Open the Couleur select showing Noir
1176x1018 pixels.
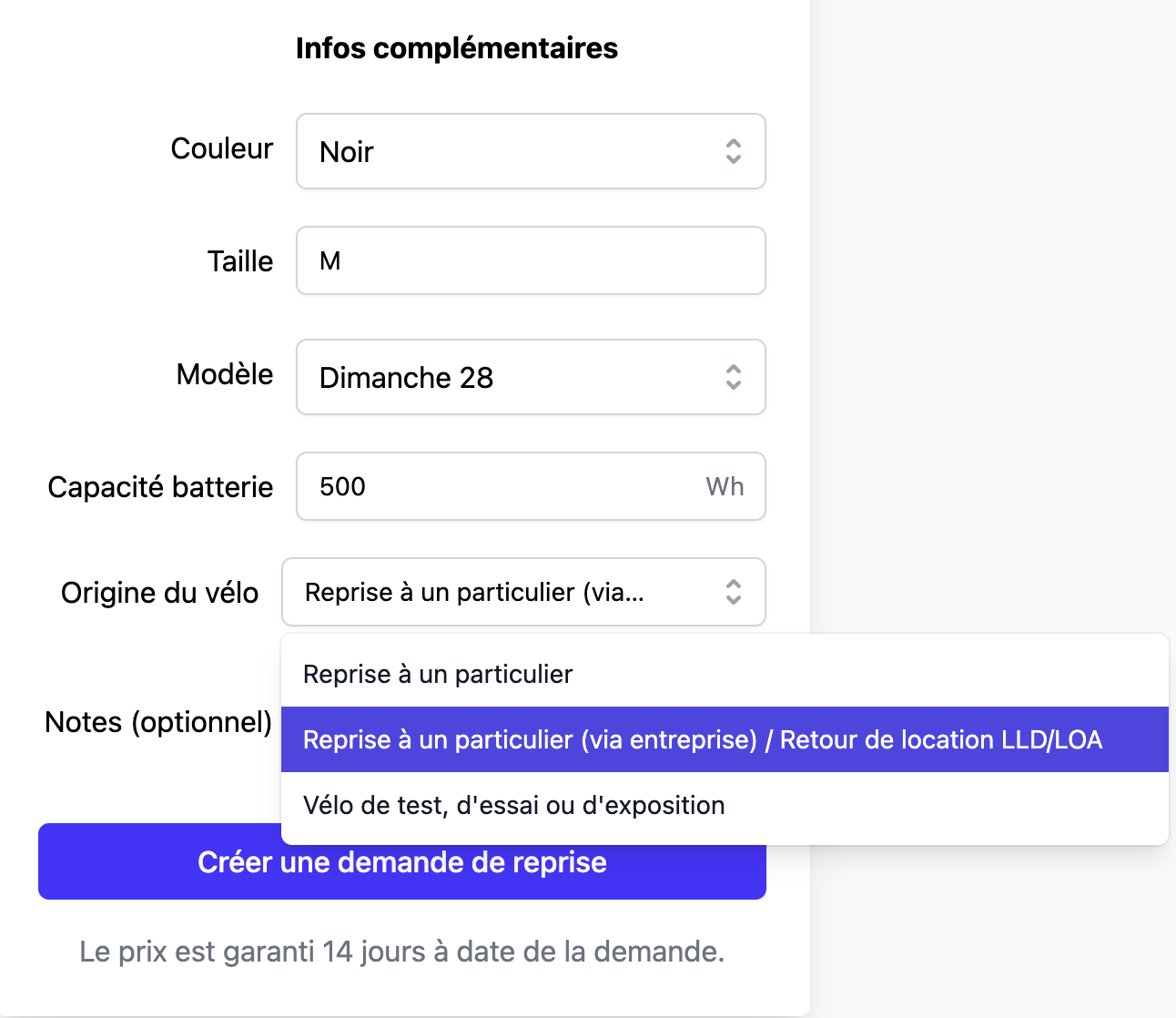click(510, 151)
